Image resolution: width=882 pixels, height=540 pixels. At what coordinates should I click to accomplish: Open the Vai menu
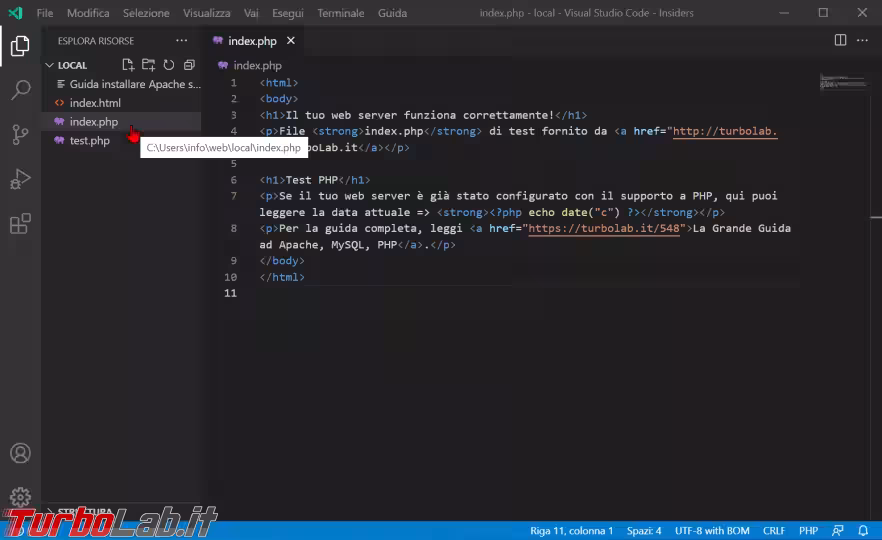pos(251,13)
